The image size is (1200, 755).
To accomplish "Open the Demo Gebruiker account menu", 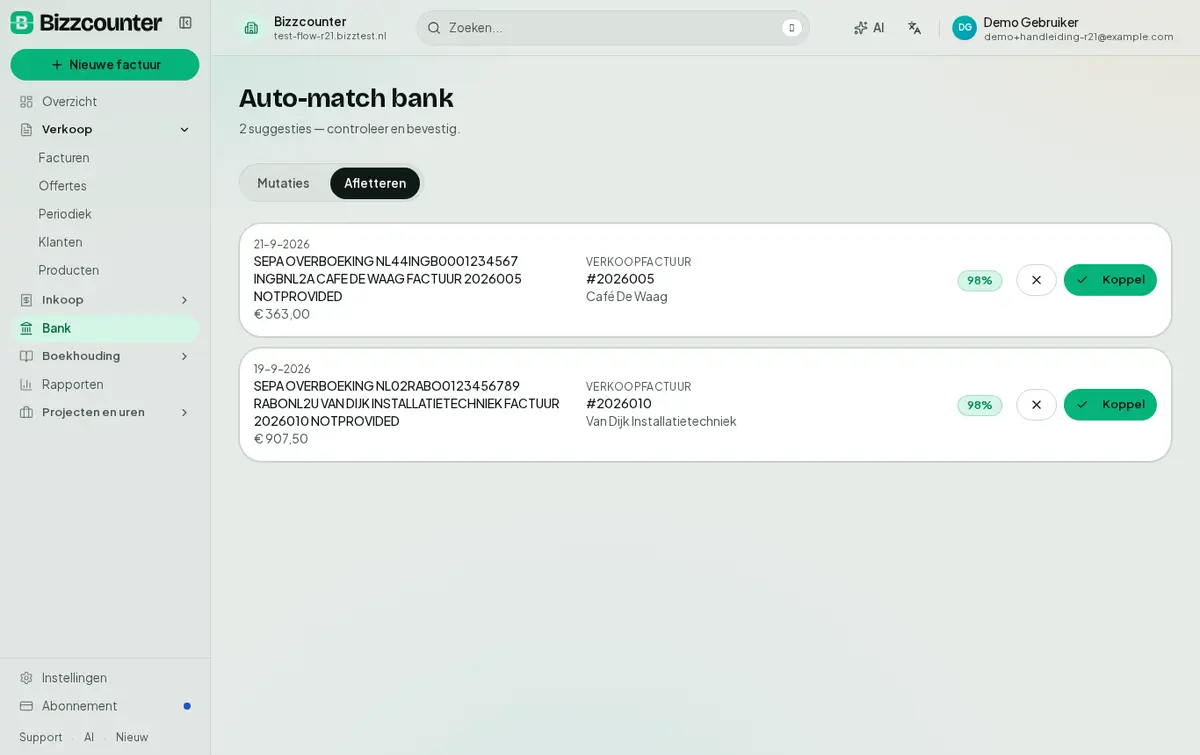I will point(1063,28).
